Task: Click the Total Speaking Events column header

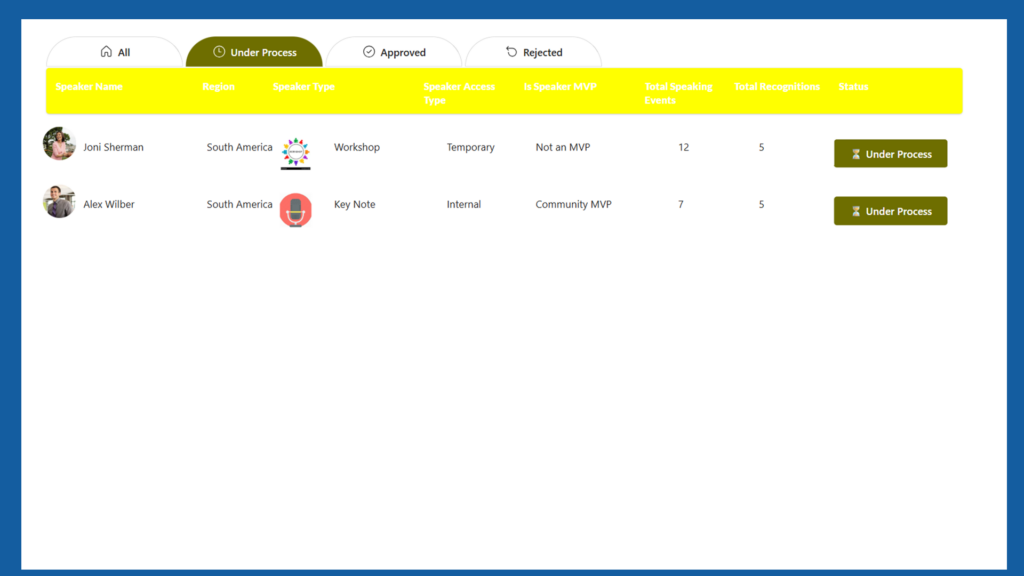Action: pyautogui.click(x=678, y=93)
